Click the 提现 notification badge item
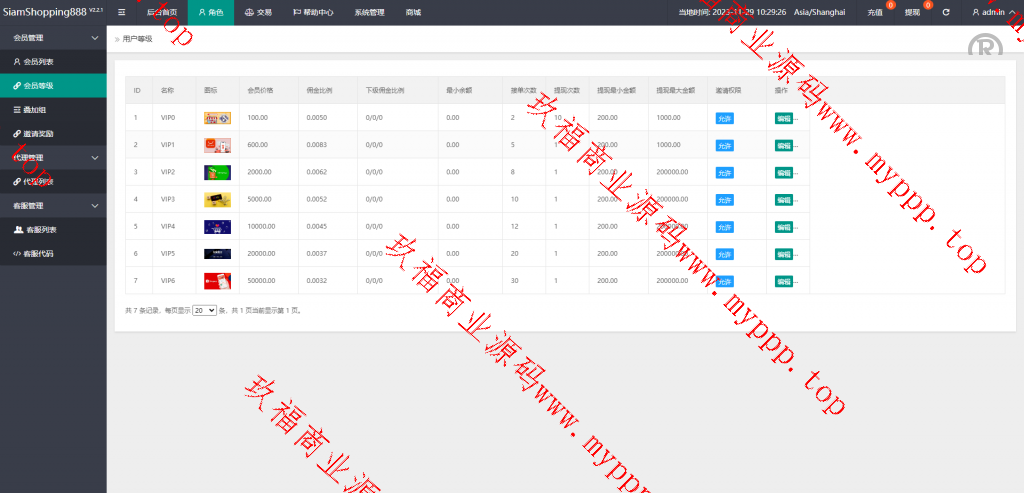 tap(913, 12)
